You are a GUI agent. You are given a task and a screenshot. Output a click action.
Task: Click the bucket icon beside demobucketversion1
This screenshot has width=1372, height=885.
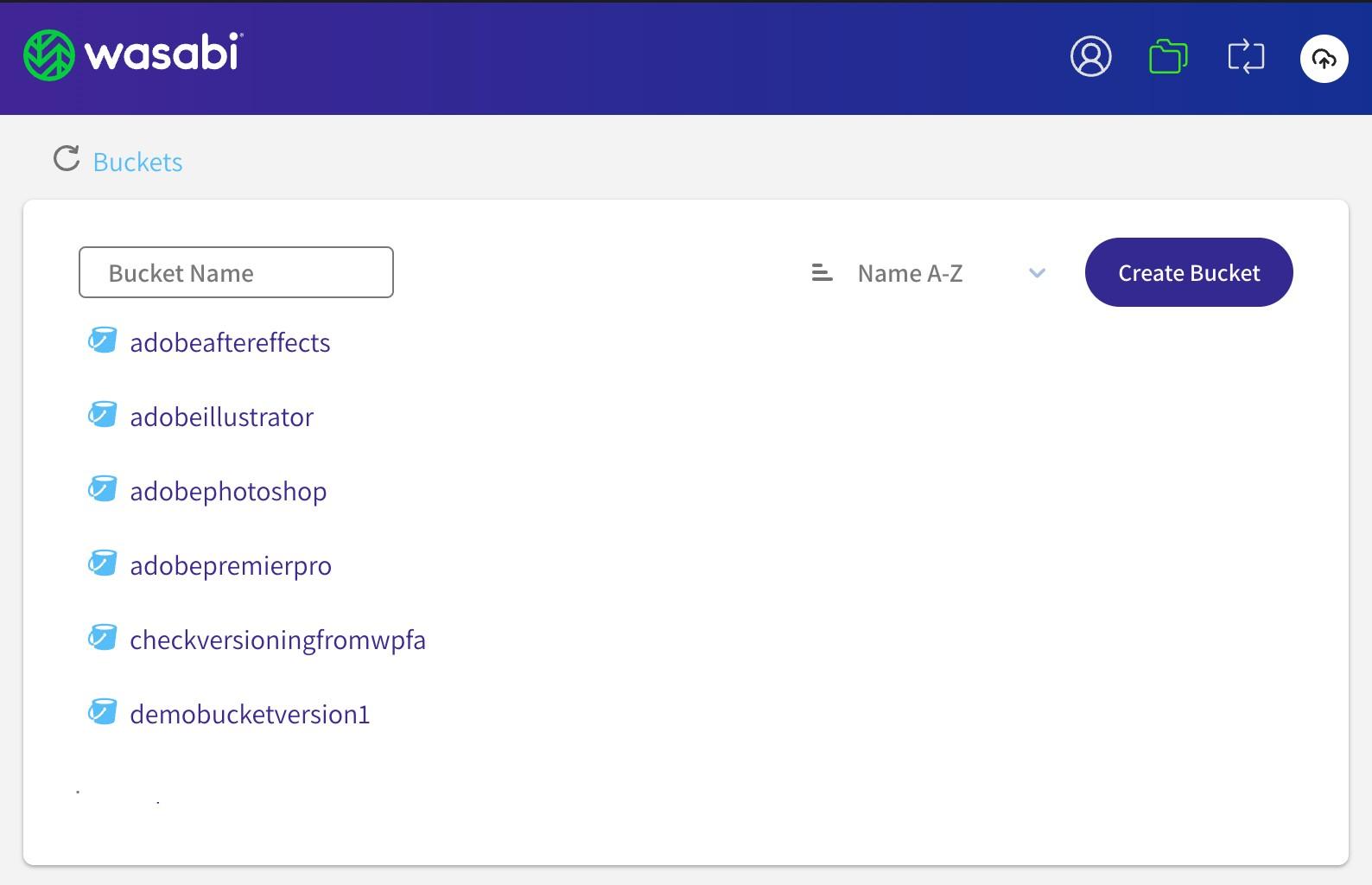click(x=103, y=712)
